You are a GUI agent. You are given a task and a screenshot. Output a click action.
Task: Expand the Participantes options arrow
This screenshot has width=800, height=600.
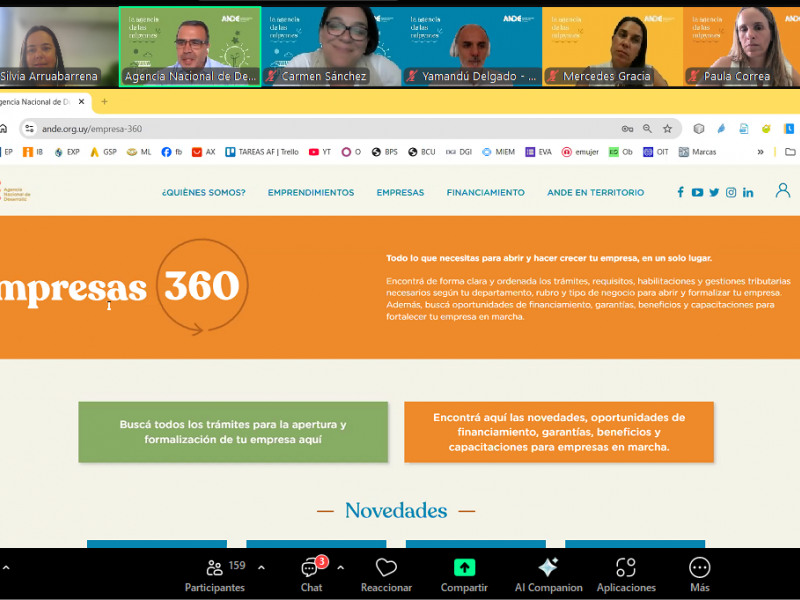click(x=261, y=567)
